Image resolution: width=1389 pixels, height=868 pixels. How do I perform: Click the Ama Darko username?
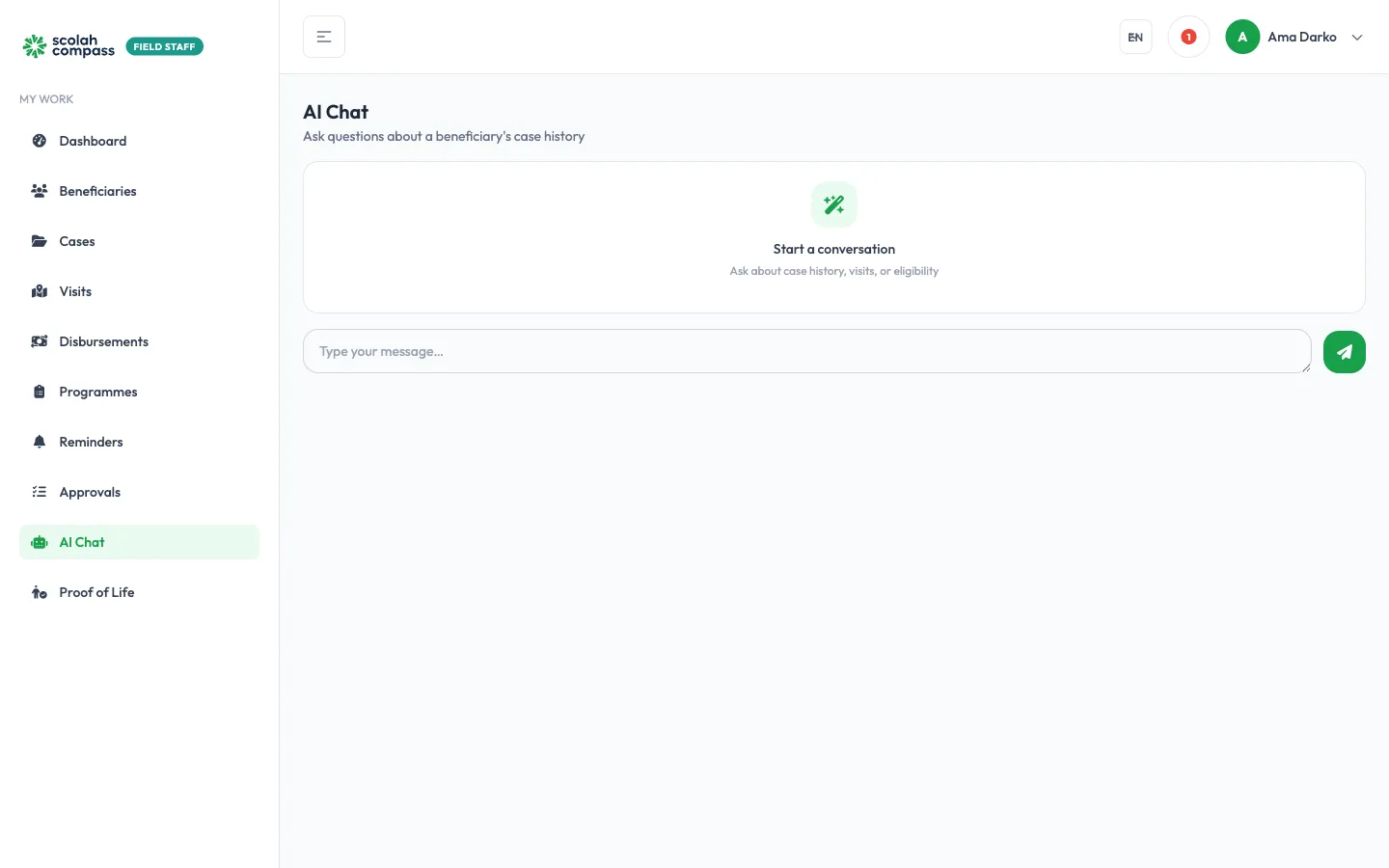coord(1302,37)
